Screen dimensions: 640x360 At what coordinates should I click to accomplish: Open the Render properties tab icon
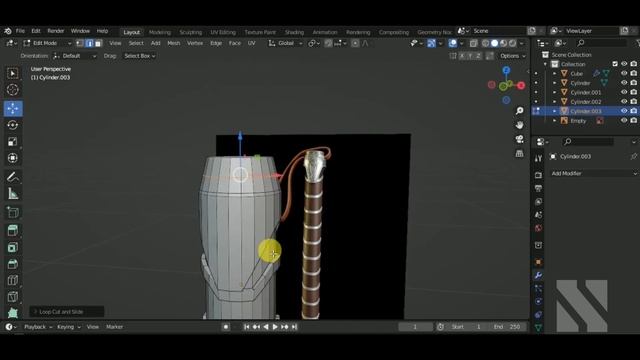pyautogui.click(x=538, y=175)
